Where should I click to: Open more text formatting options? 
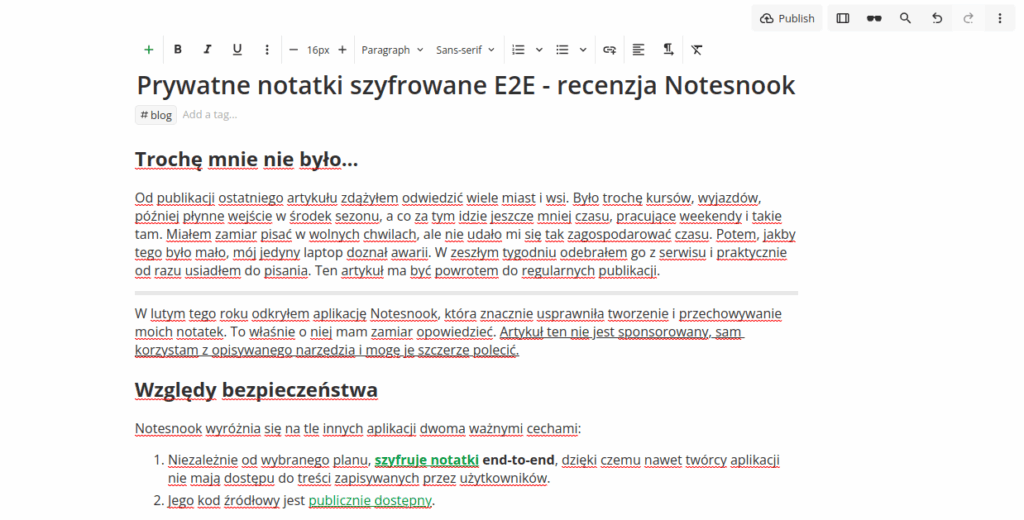[x=266, y=50]
